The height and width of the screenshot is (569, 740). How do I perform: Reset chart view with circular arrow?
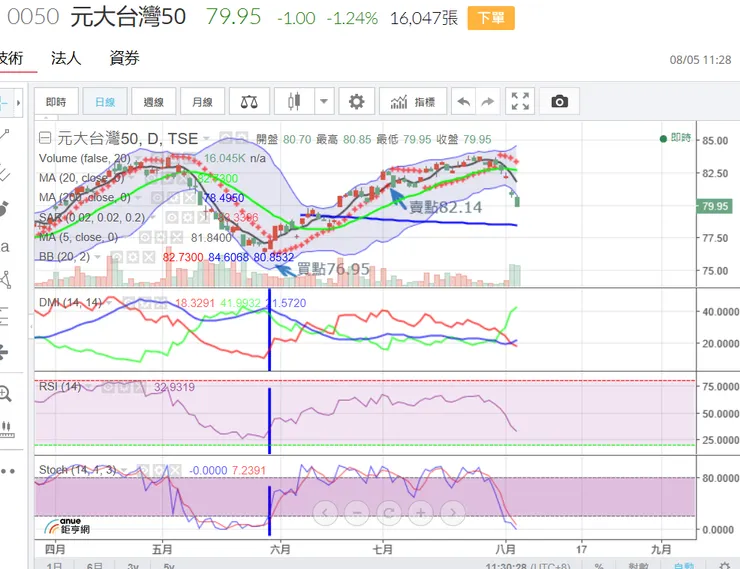[389, 513]
